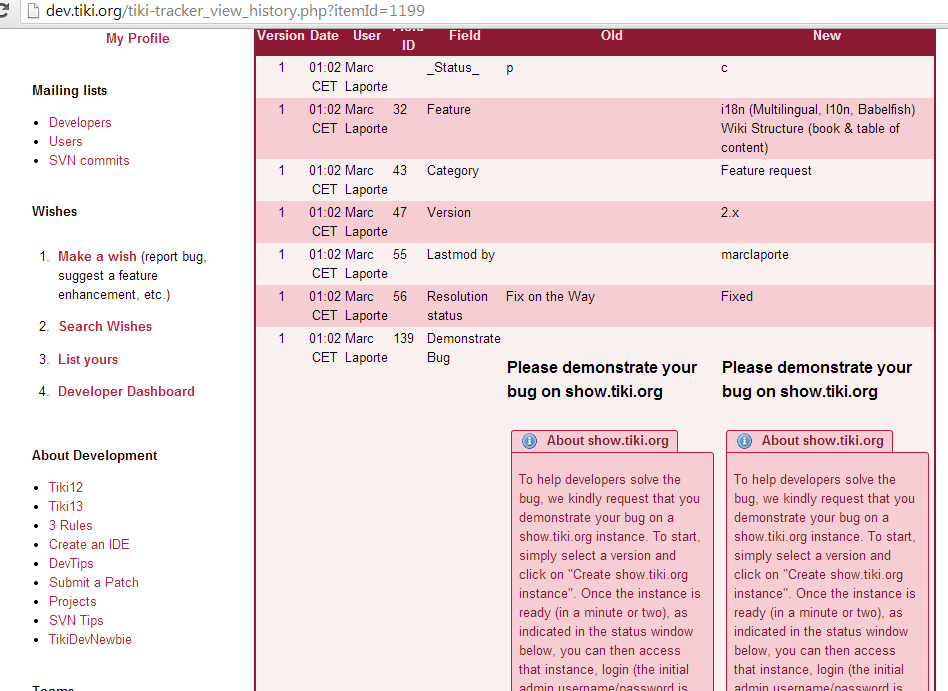Open the List yours link

click(x=88, y=359)
